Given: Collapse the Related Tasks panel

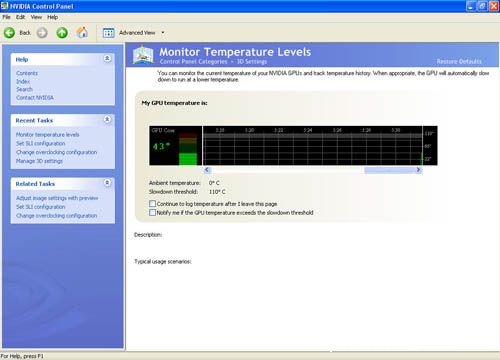Looking at the screenshot, I should 107,183.
